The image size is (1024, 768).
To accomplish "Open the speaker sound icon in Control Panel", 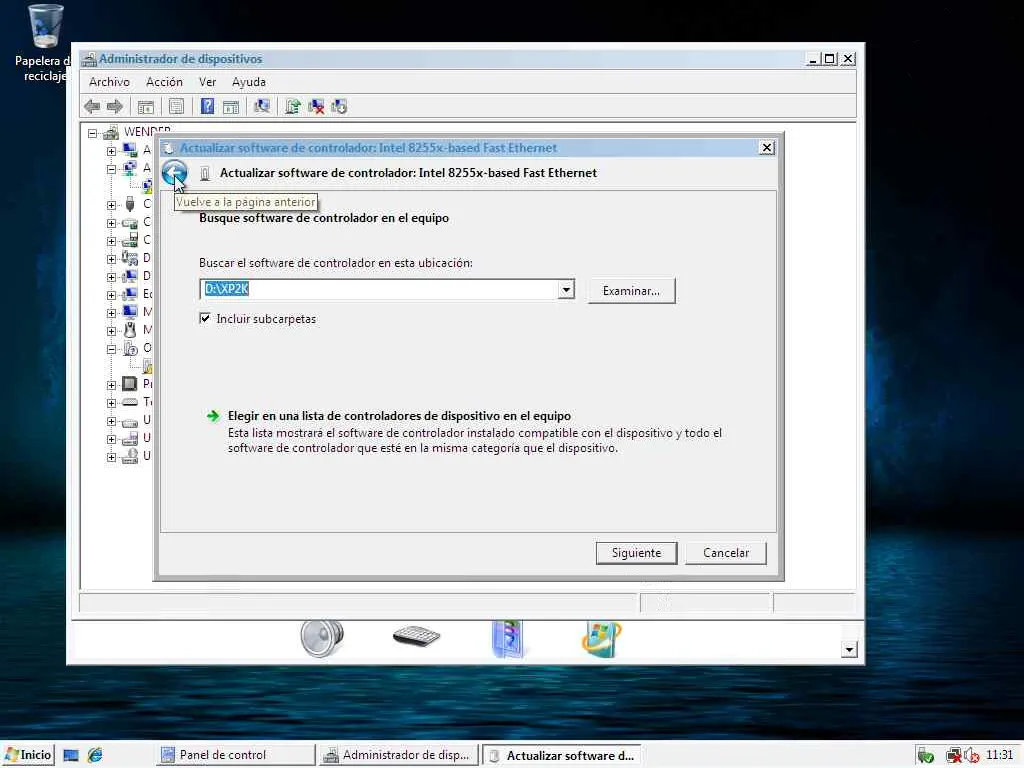I will click(x=322, y=637).
